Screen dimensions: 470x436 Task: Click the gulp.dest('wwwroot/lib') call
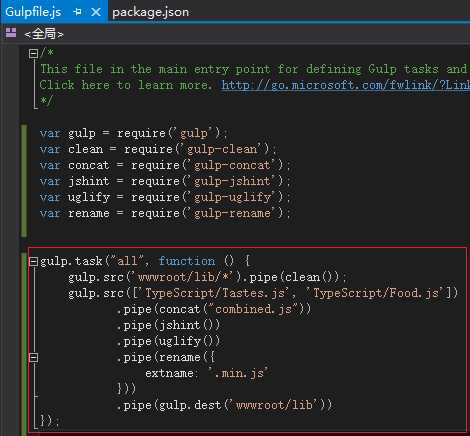[243, 405]
